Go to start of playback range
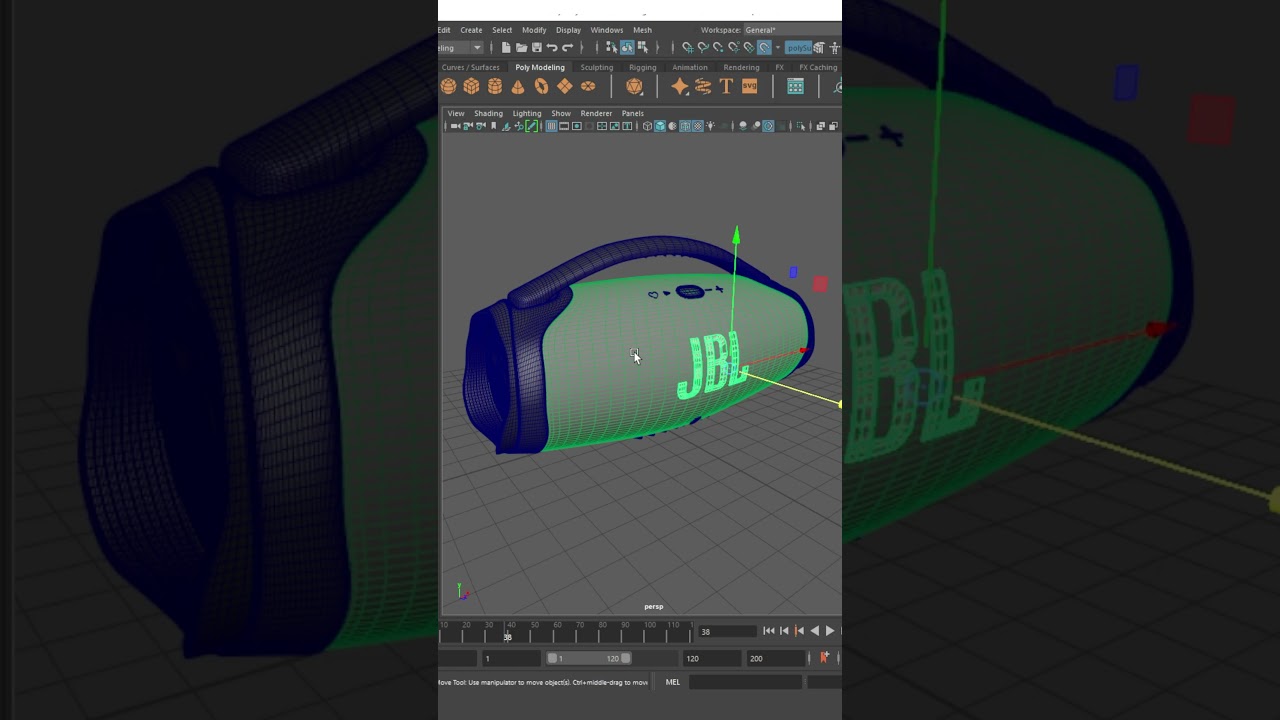1280x720 pixels. 768,631
